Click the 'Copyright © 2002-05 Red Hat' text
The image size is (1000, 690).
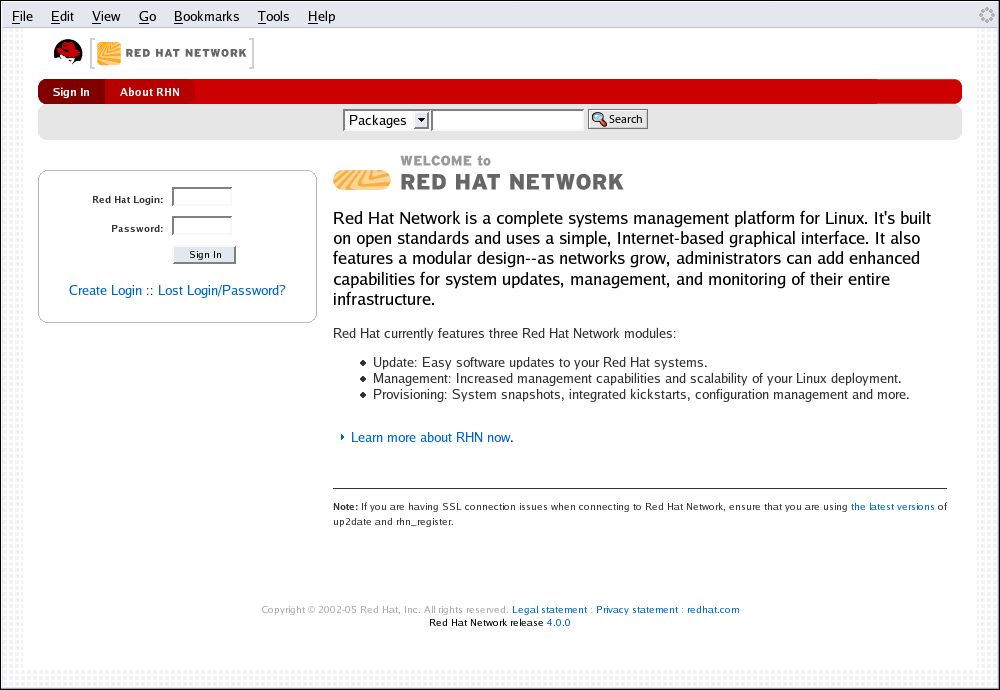[x=385, y=610]
